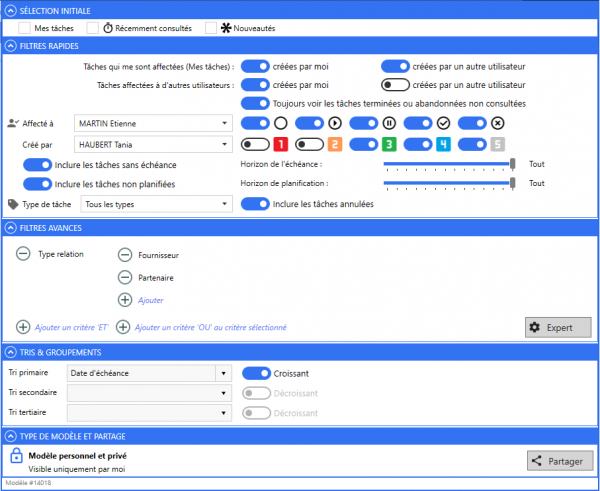Toggle 'Toujours voir les tâches terminées' switch

(x=255, y=103)
